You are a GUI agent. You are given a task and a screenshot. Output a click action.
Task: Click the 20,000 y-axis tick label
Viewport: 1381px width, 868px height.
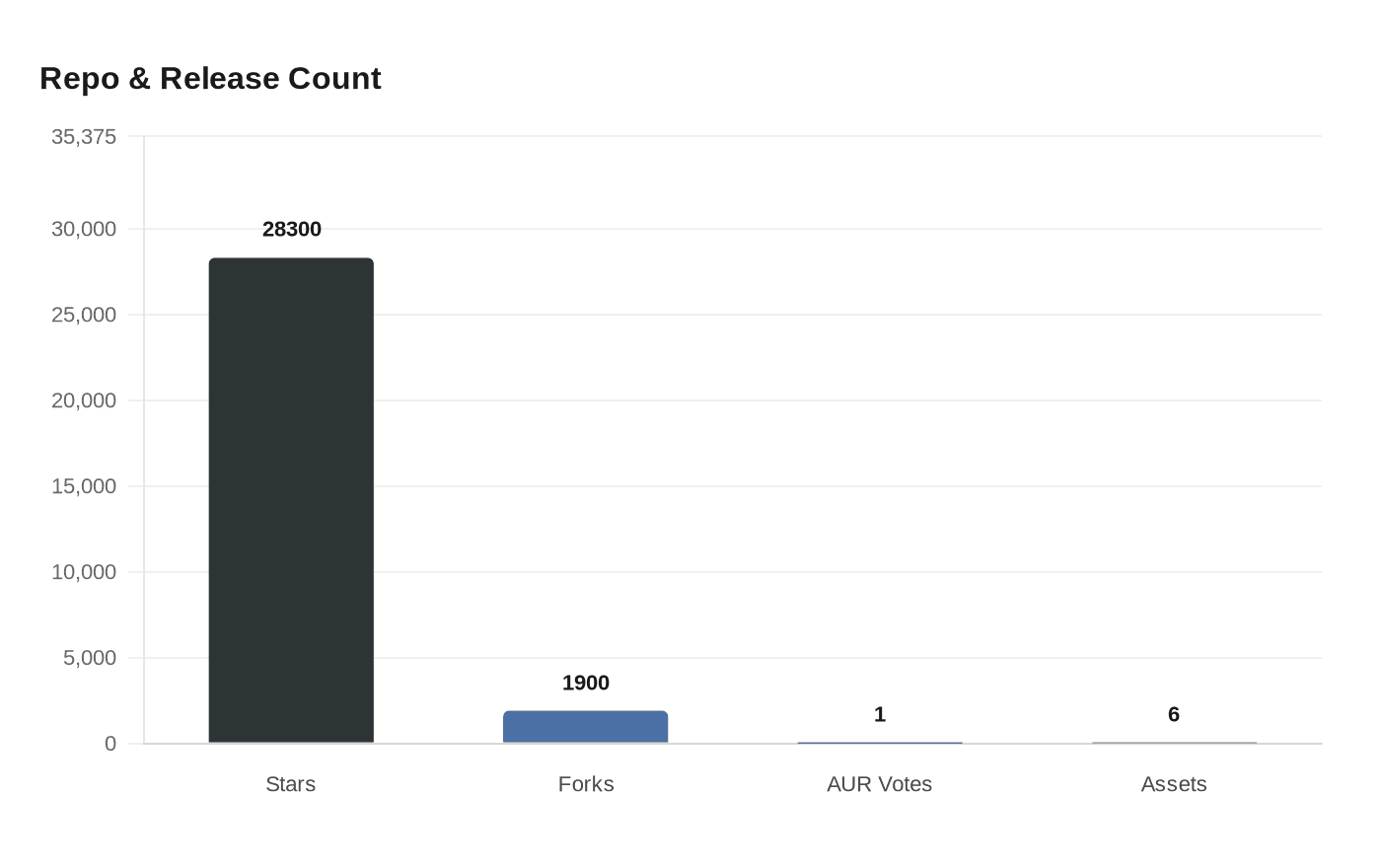click(84, 400)
